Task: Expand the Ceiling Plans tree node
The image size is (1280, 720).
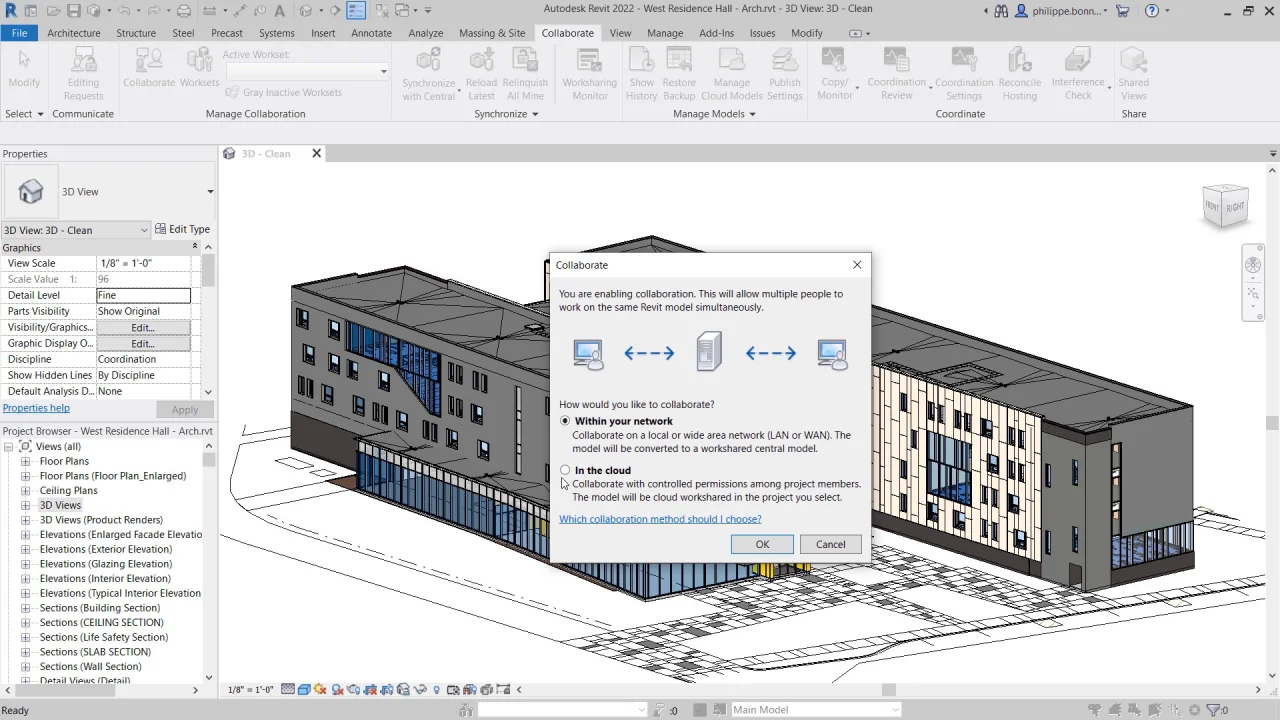Action: click(x=26, y=491)
